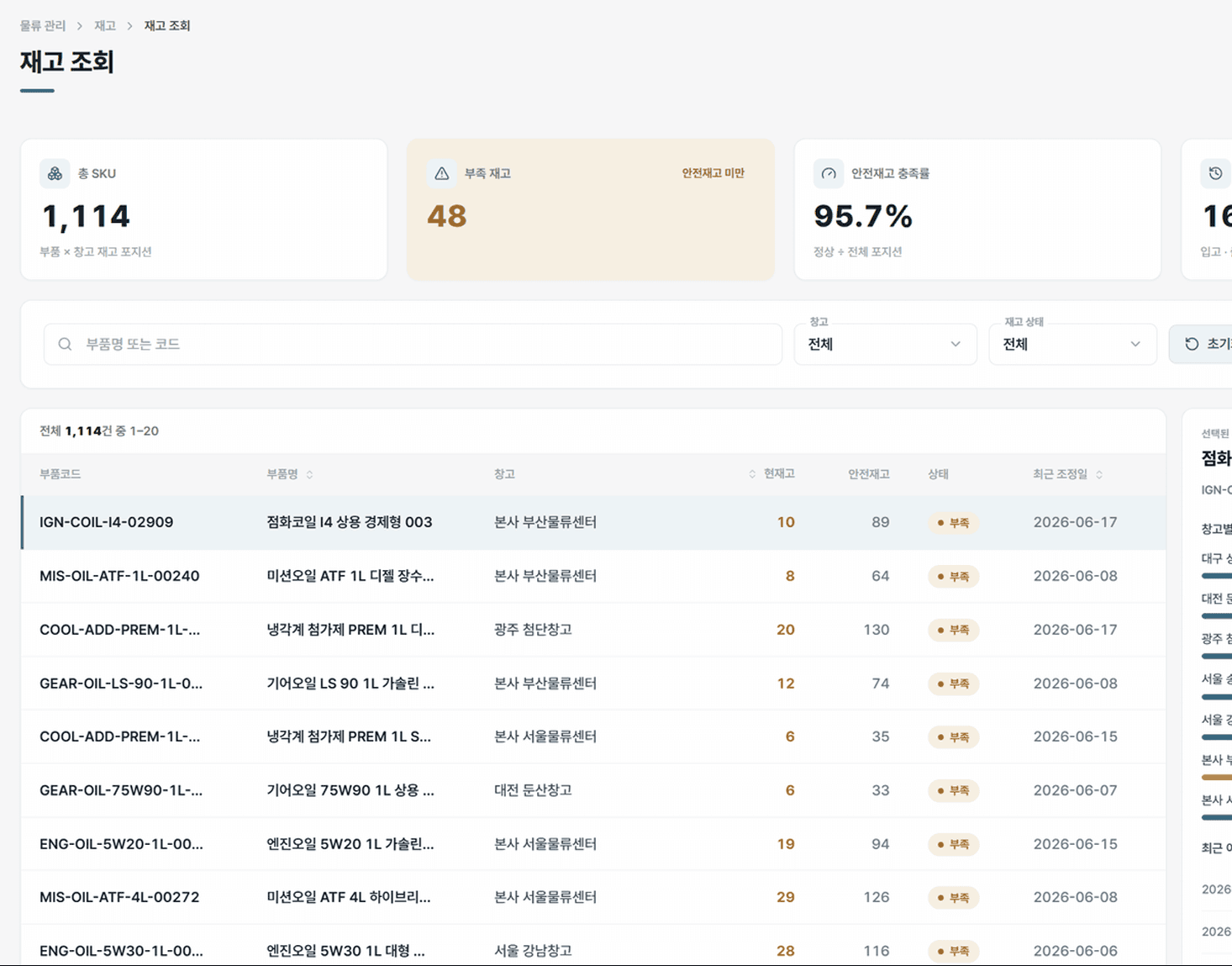Click 기어오일 75W90 1L 상용 part name
Viewport: 1232px width, 966px height.
(x=350, y=790)
